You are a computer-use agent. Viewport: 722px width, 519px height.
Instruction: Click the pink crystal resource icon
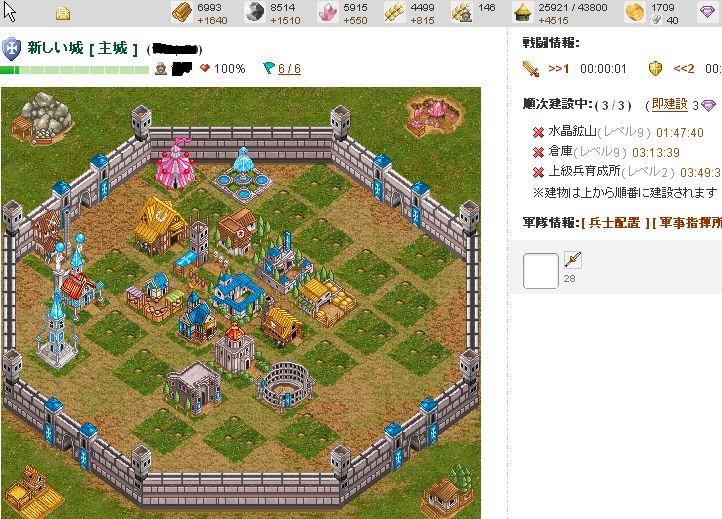327,13
